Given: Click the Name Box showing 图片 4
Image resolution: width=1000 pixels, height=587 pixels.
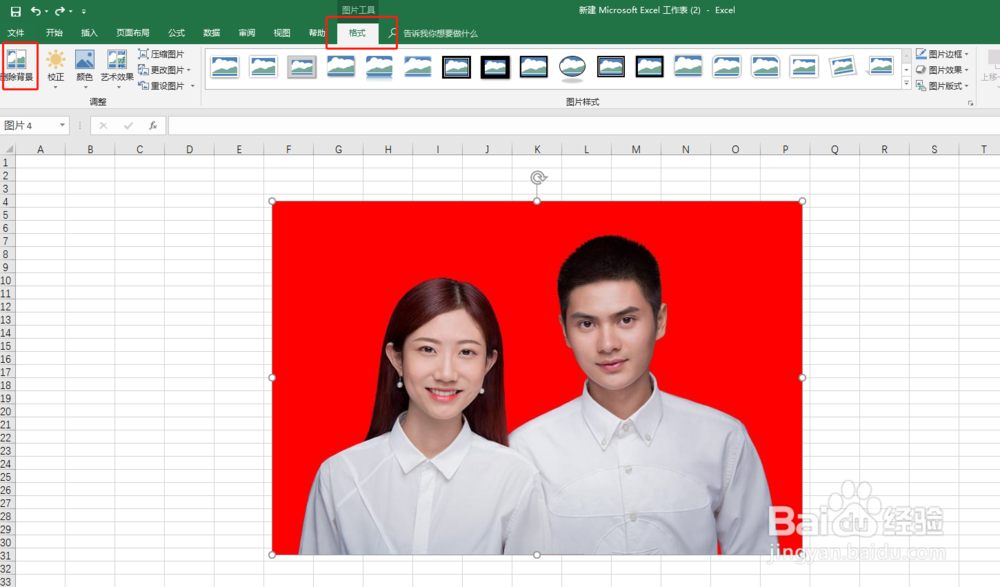Looking at the screenshot, I should click(30, 125).
